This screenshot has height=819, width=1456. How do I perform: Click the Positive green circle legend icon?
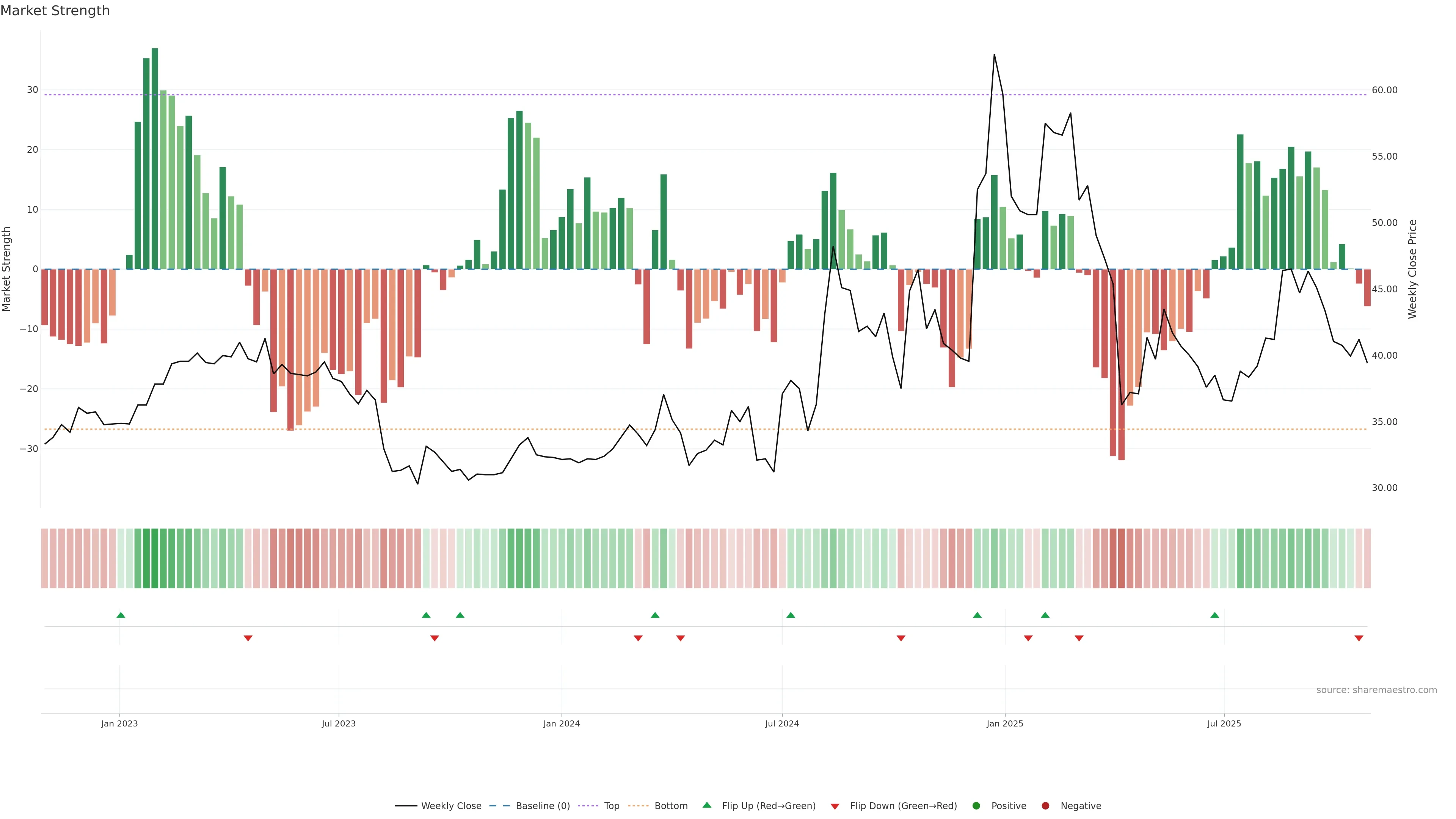(x=976, y=806)
